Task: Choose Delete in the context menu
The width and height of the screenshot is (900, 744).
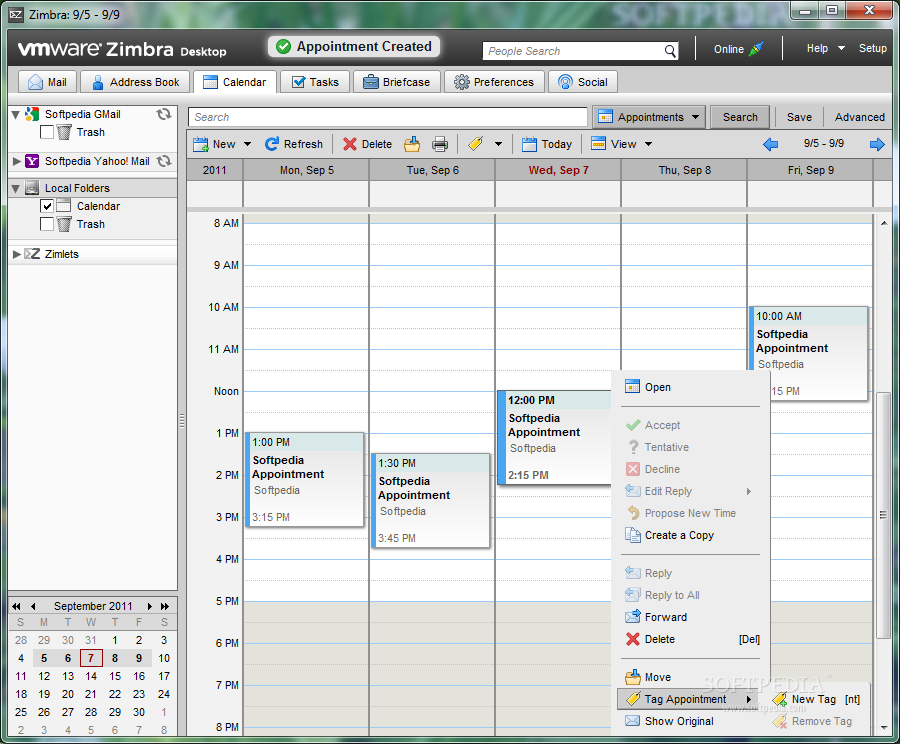Action: pos(691,639)
